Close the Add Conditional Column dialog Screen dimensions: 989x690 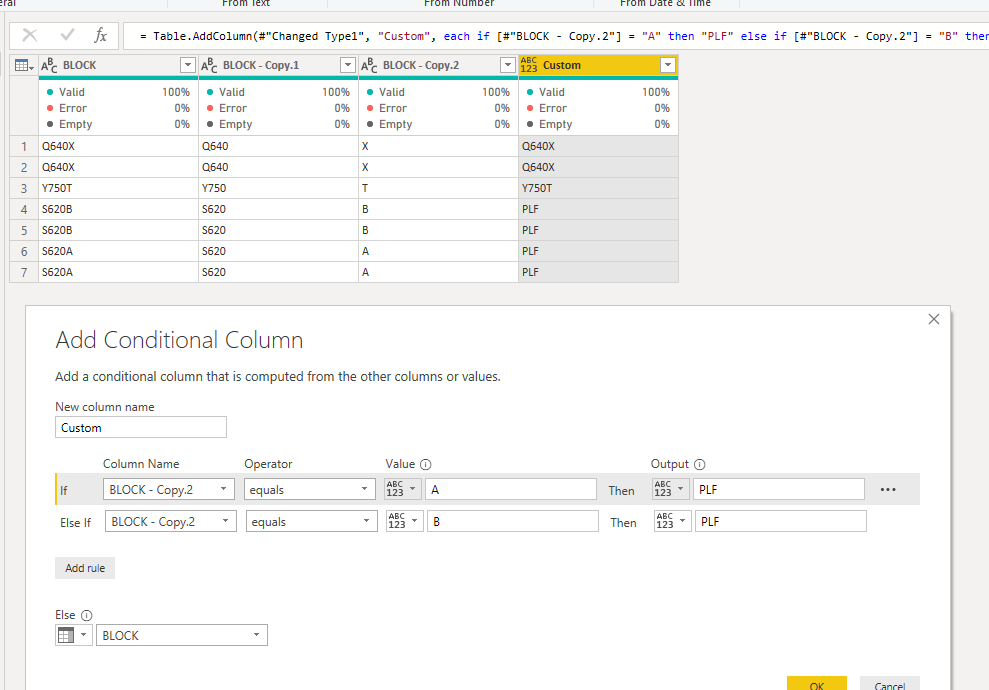pos(934,319)
